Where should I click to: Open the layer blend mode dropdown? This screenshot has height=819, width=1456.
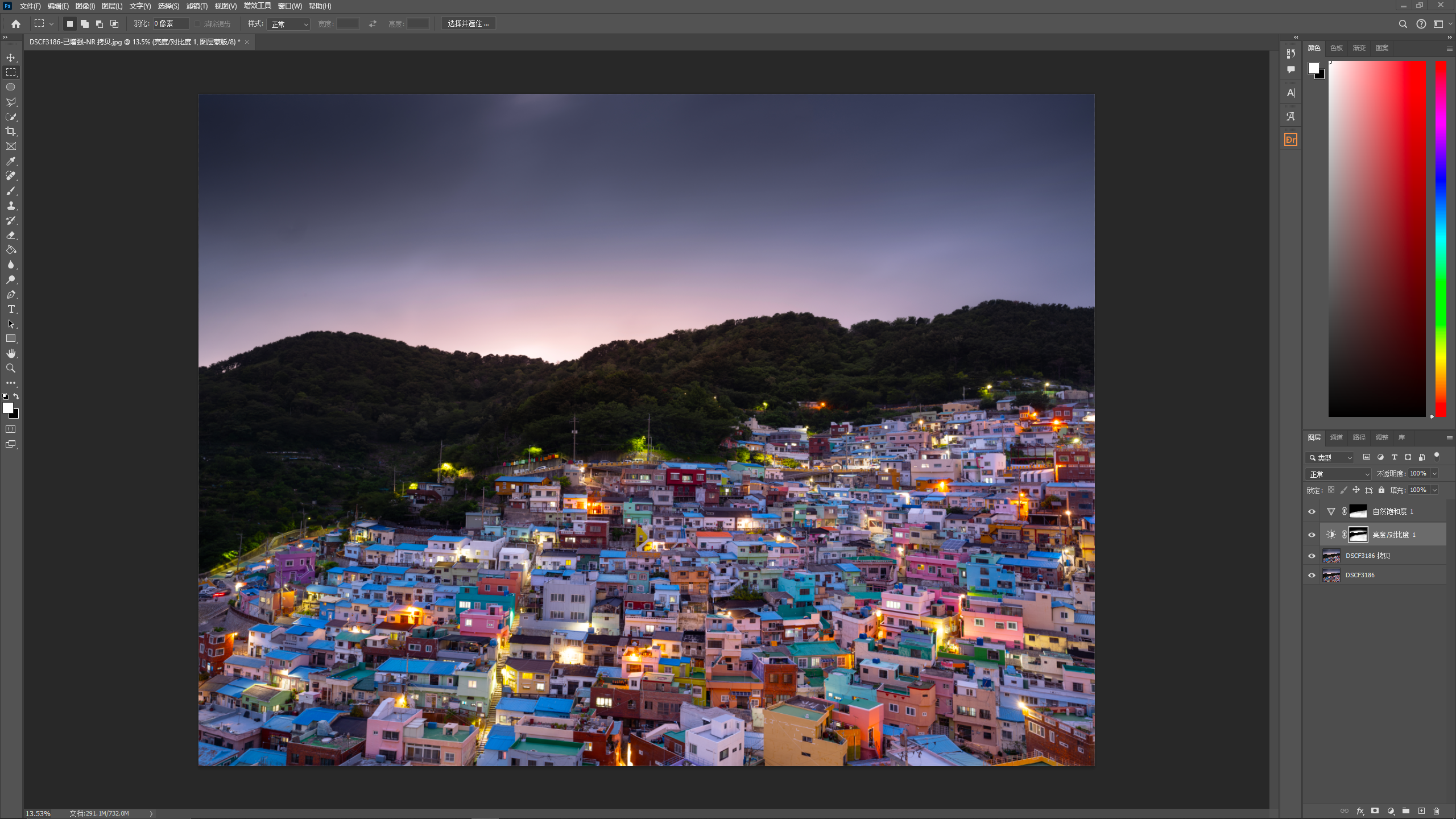point(1338,474)
